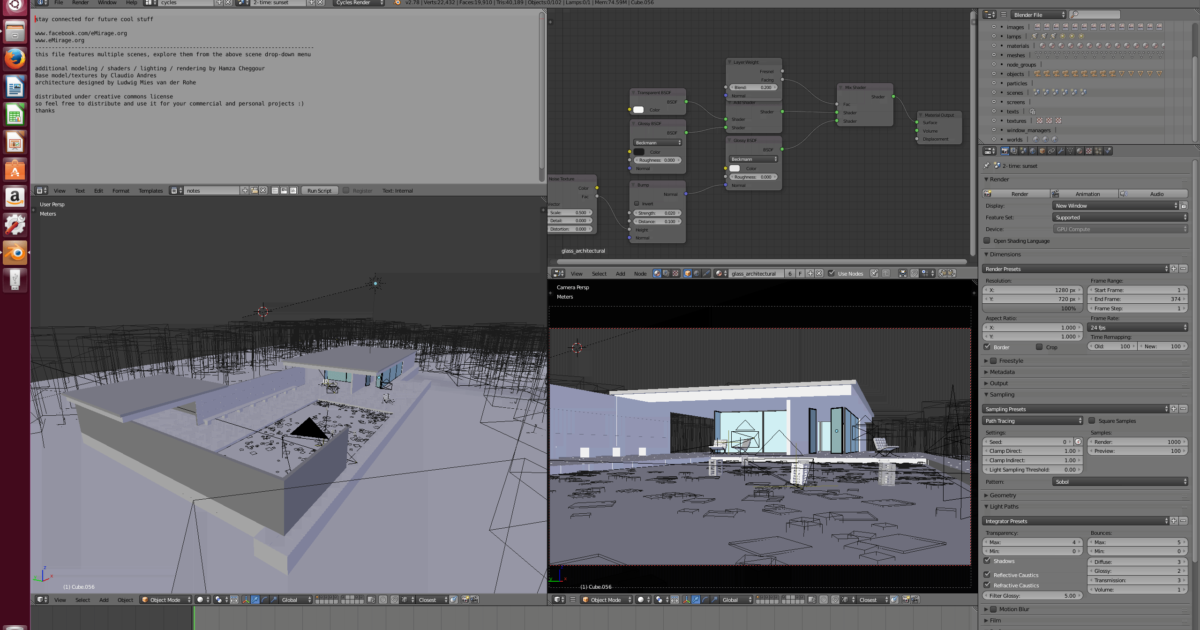Launch Firefox from the Ubuntu launcher
The image size is (1200, 630).
tap(14, 58)
